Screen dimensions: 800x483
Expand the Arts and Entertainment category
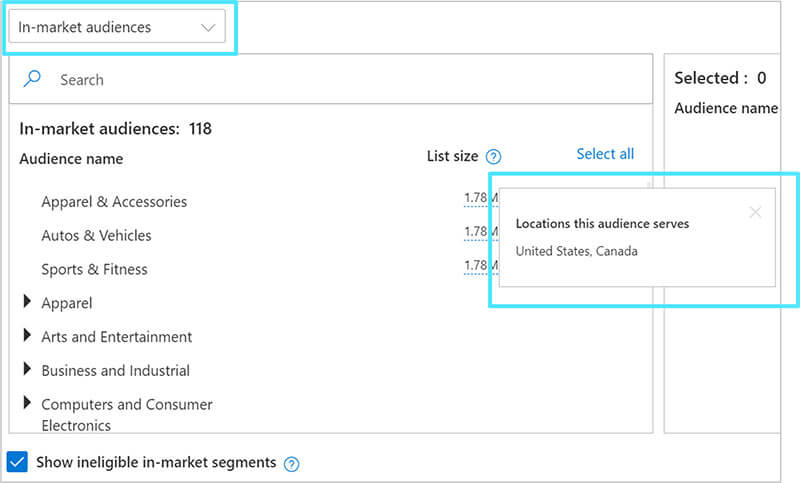27,337
